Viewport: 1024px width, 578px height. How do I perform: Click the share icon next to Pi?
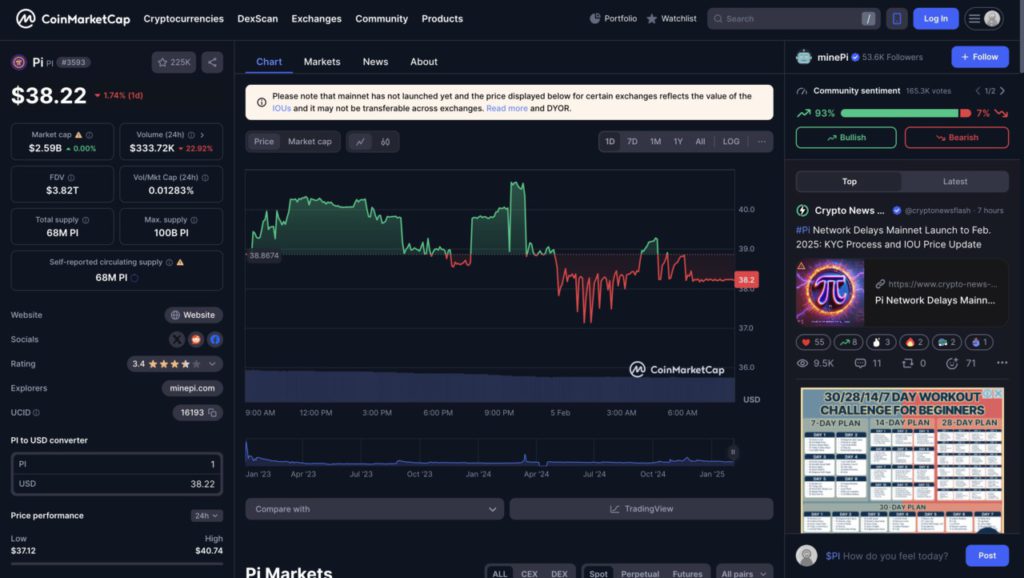point(212,62)
